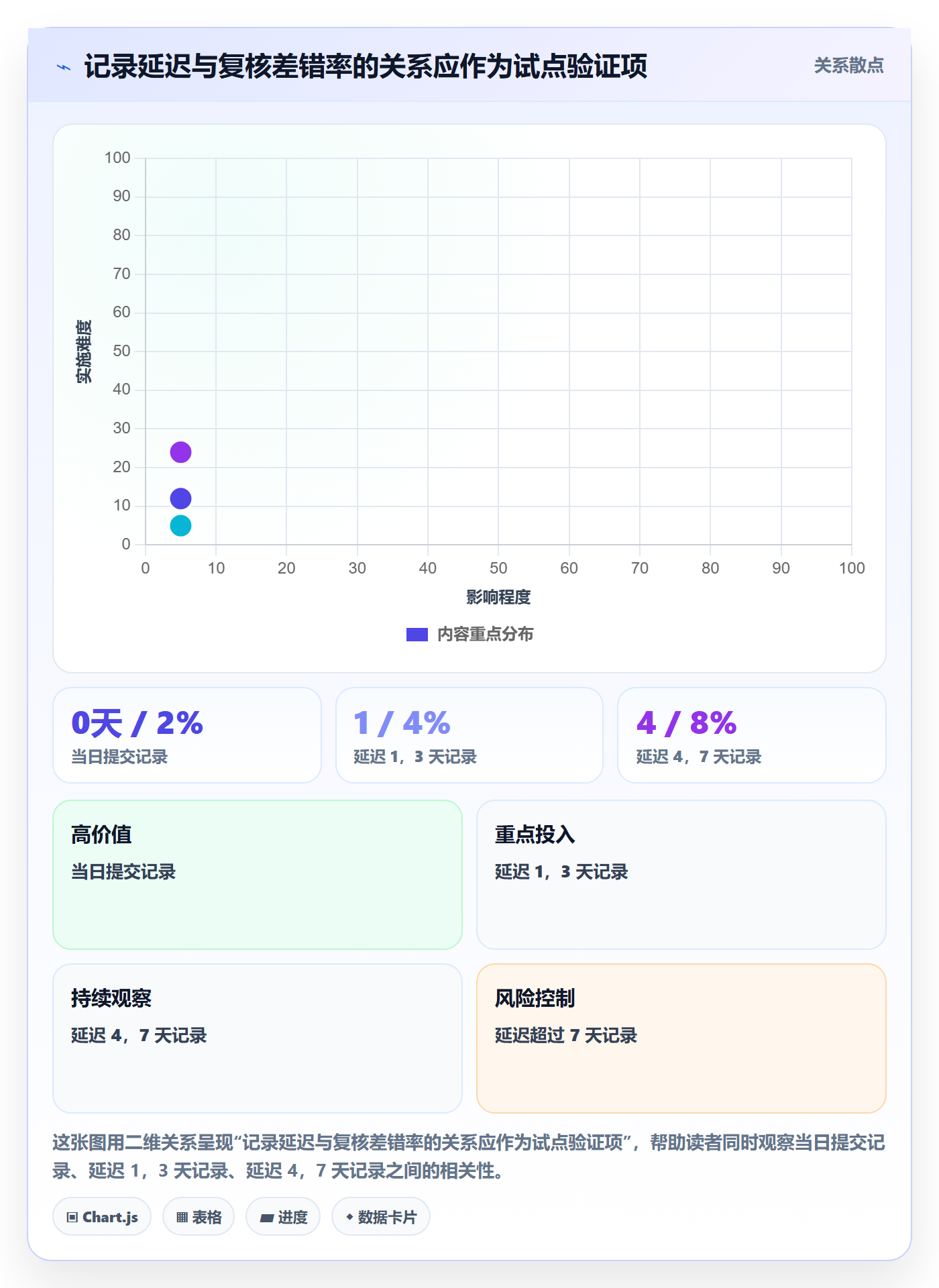Click the purple scatter point near 24
The image size is (939, 1288).
[x=180, y=452]
